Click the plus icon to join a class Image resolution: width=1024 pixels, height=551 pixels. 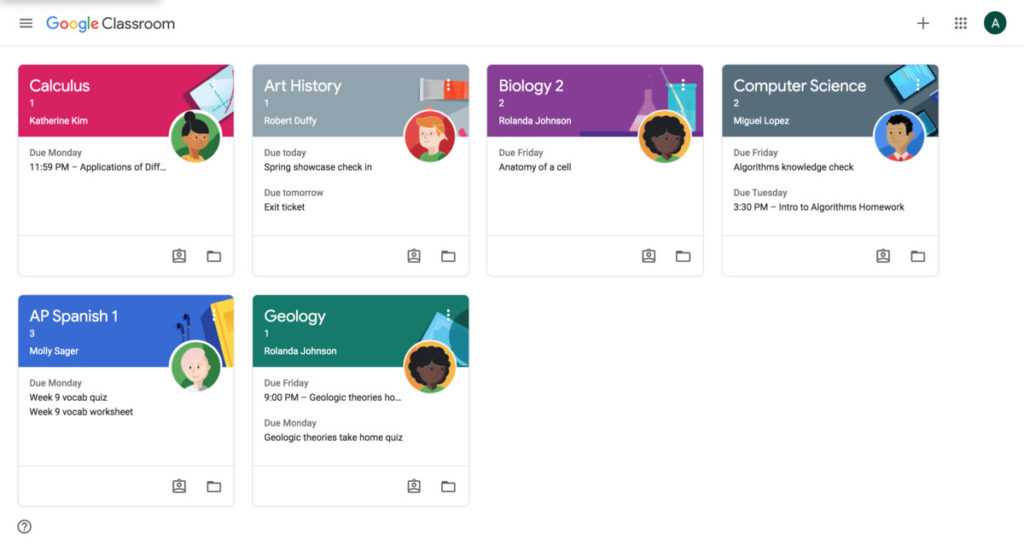pyautogui.click(x=923, y=24)
